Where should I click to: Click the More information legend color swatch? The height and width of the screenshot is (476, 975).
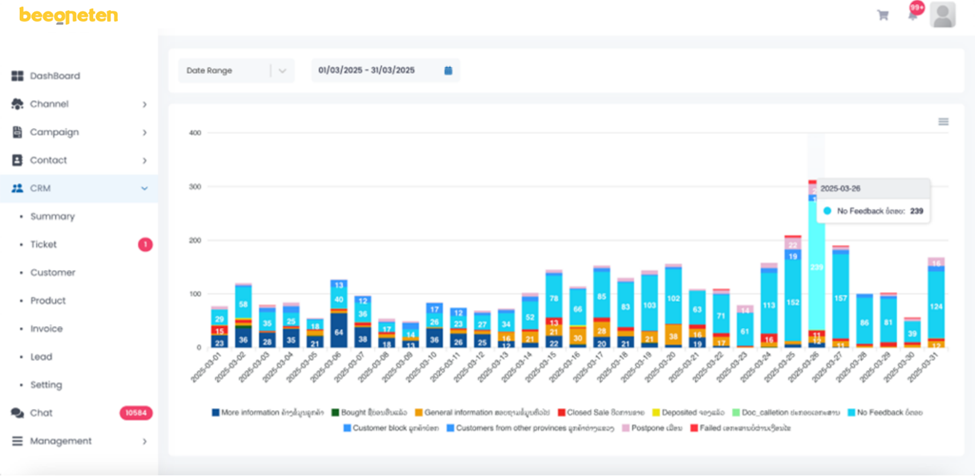(x=215, y=412)
